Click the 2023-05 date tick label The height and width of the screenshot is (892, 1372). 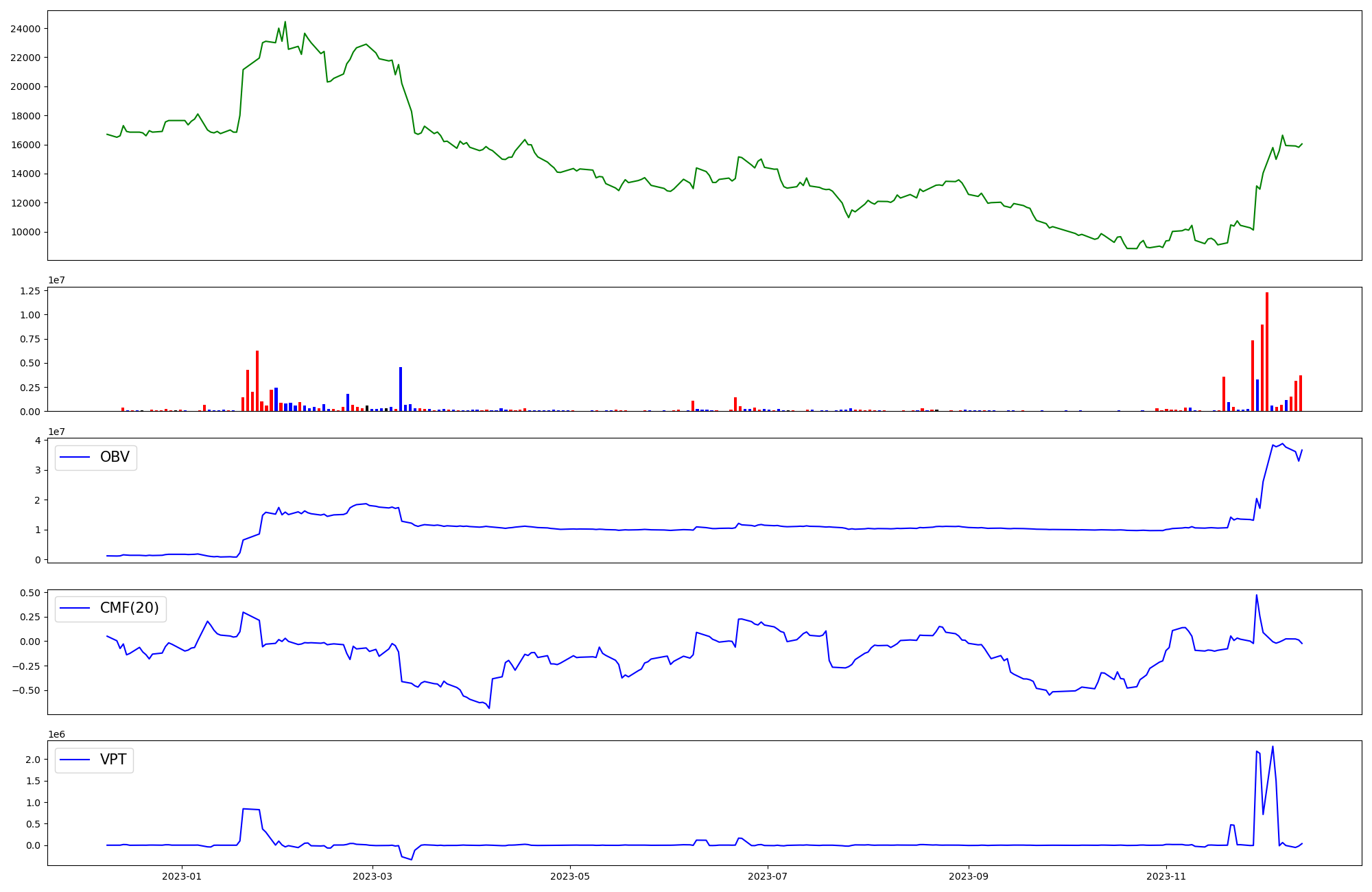(570, 876)
